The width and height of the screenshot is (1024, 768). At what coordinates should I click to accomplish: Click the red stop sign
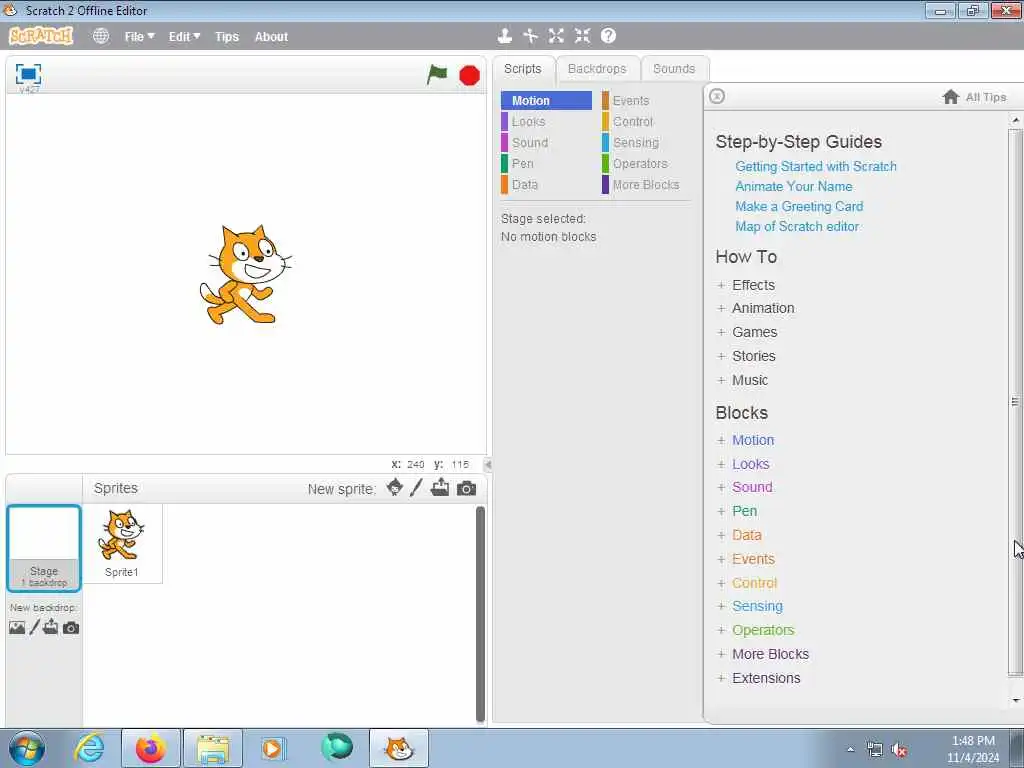coord(469,76)
